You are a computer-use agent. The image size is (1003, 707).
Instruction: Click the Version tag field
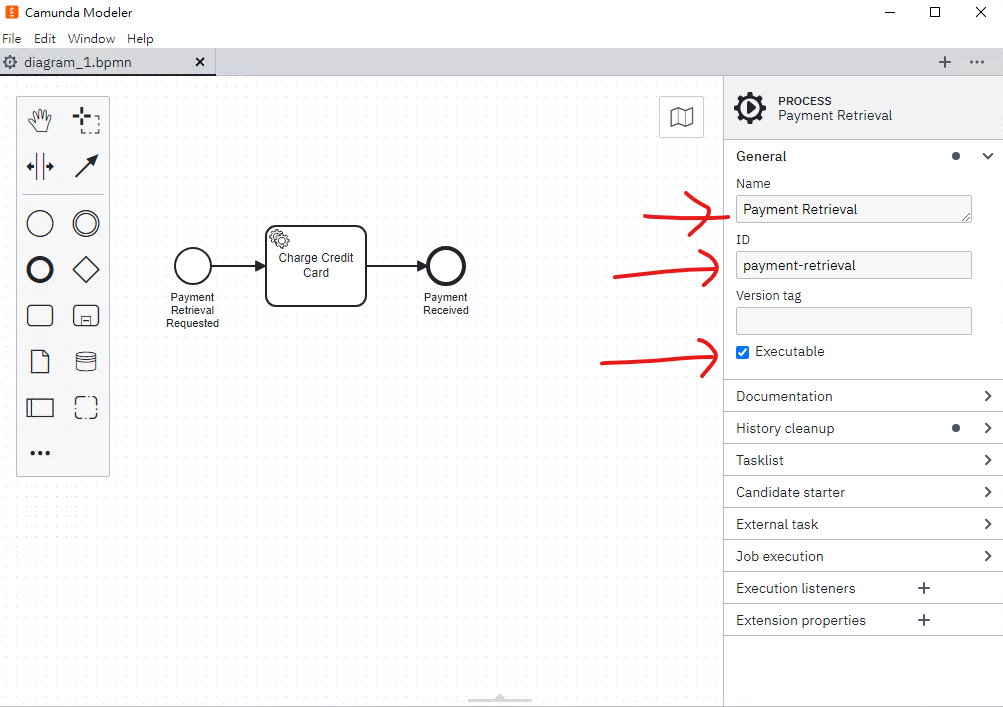point(853,321)
